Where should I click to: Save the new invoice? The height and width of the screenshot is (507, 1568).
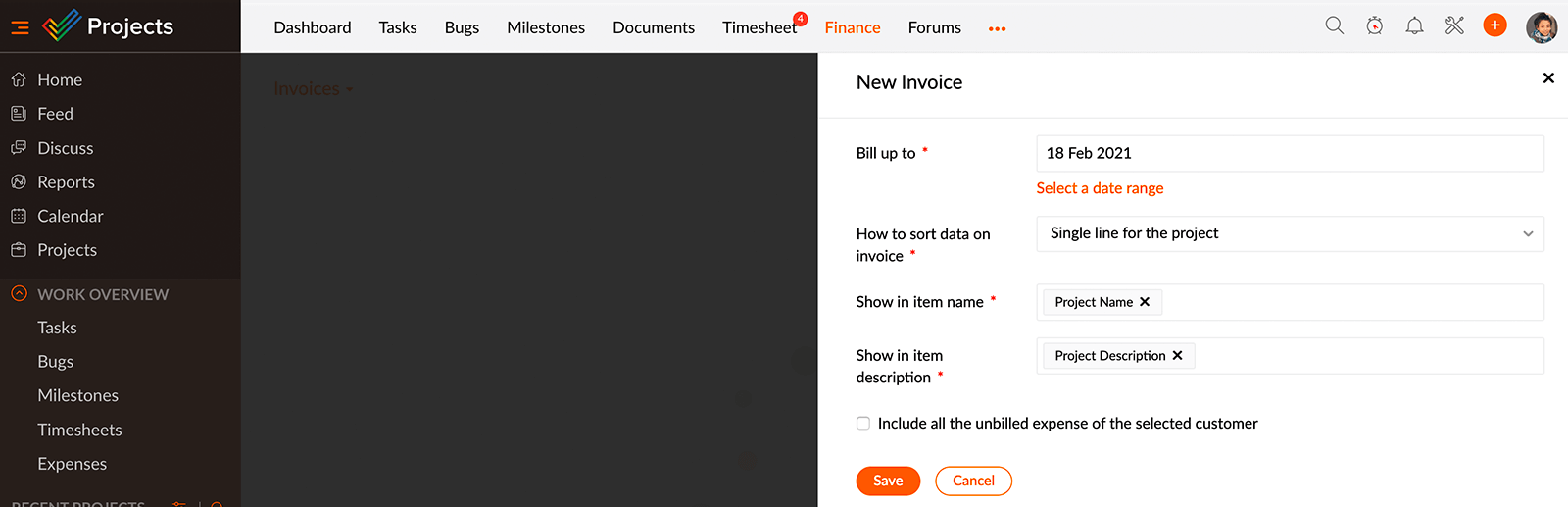tap(888, 481)
